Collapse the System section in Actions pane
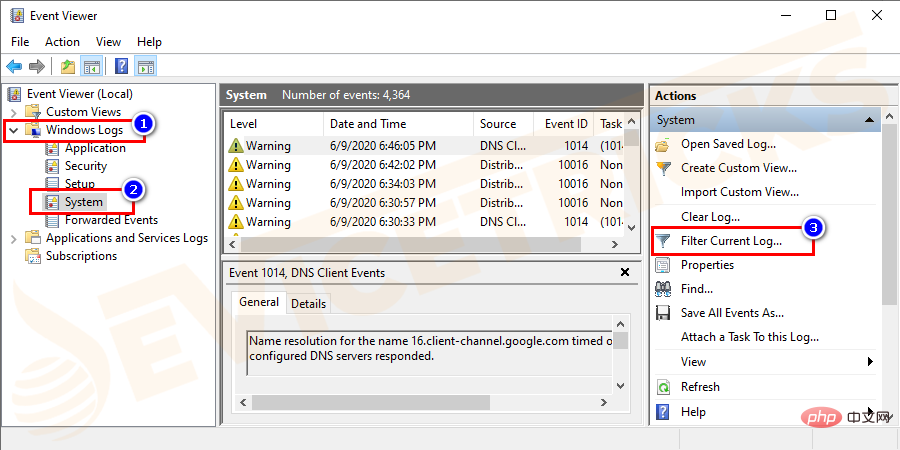Screen dimensions: 900x450 point(869,120)
